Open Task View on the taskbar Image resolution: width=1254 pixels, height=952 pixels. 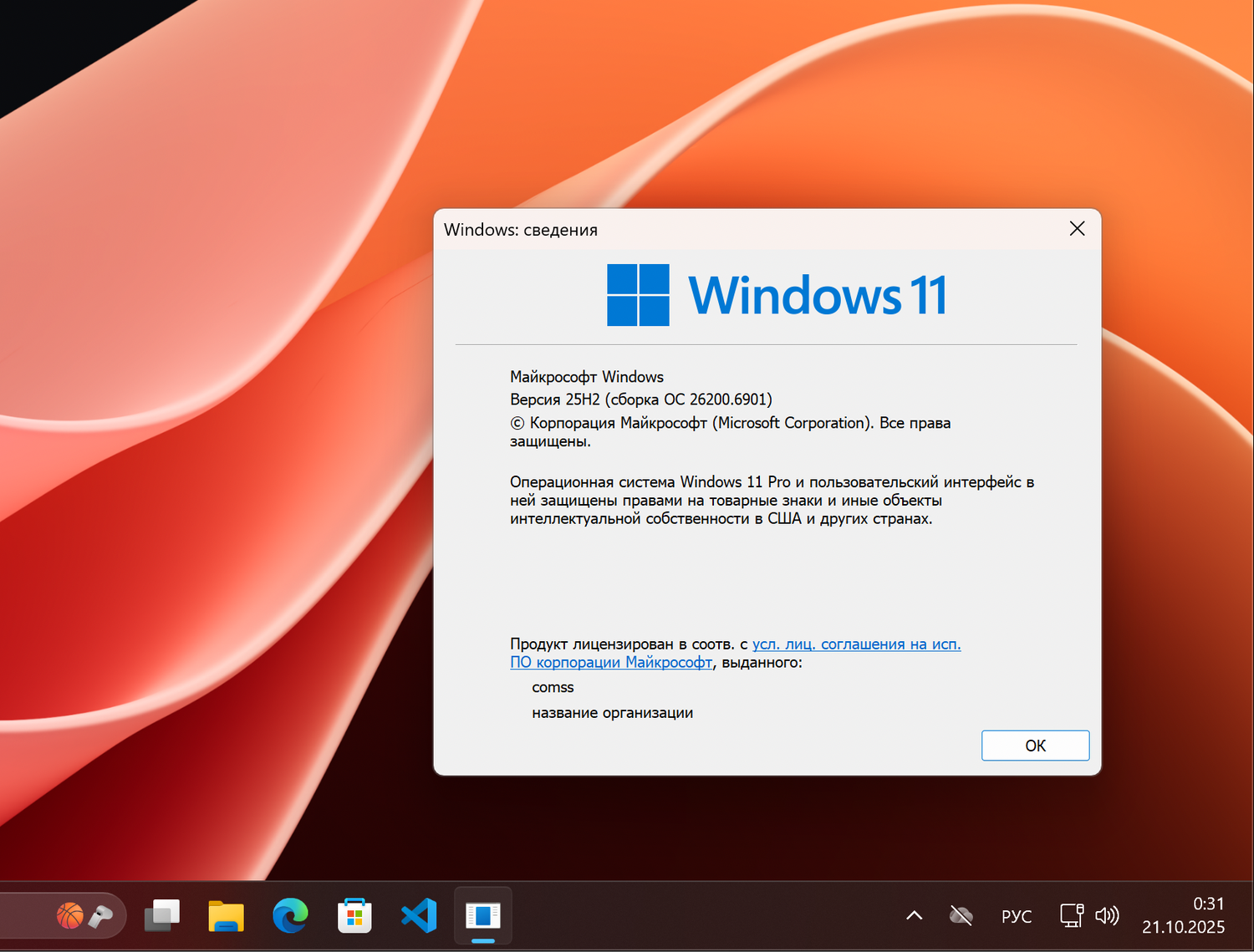point(162,915)
